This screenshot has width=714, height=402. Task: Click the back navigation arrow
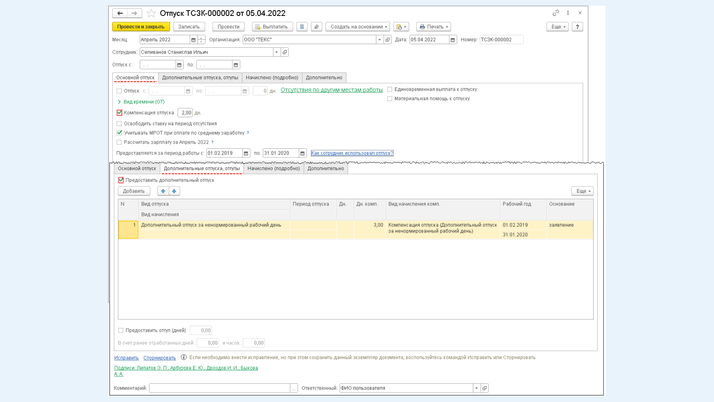[120, 13]
